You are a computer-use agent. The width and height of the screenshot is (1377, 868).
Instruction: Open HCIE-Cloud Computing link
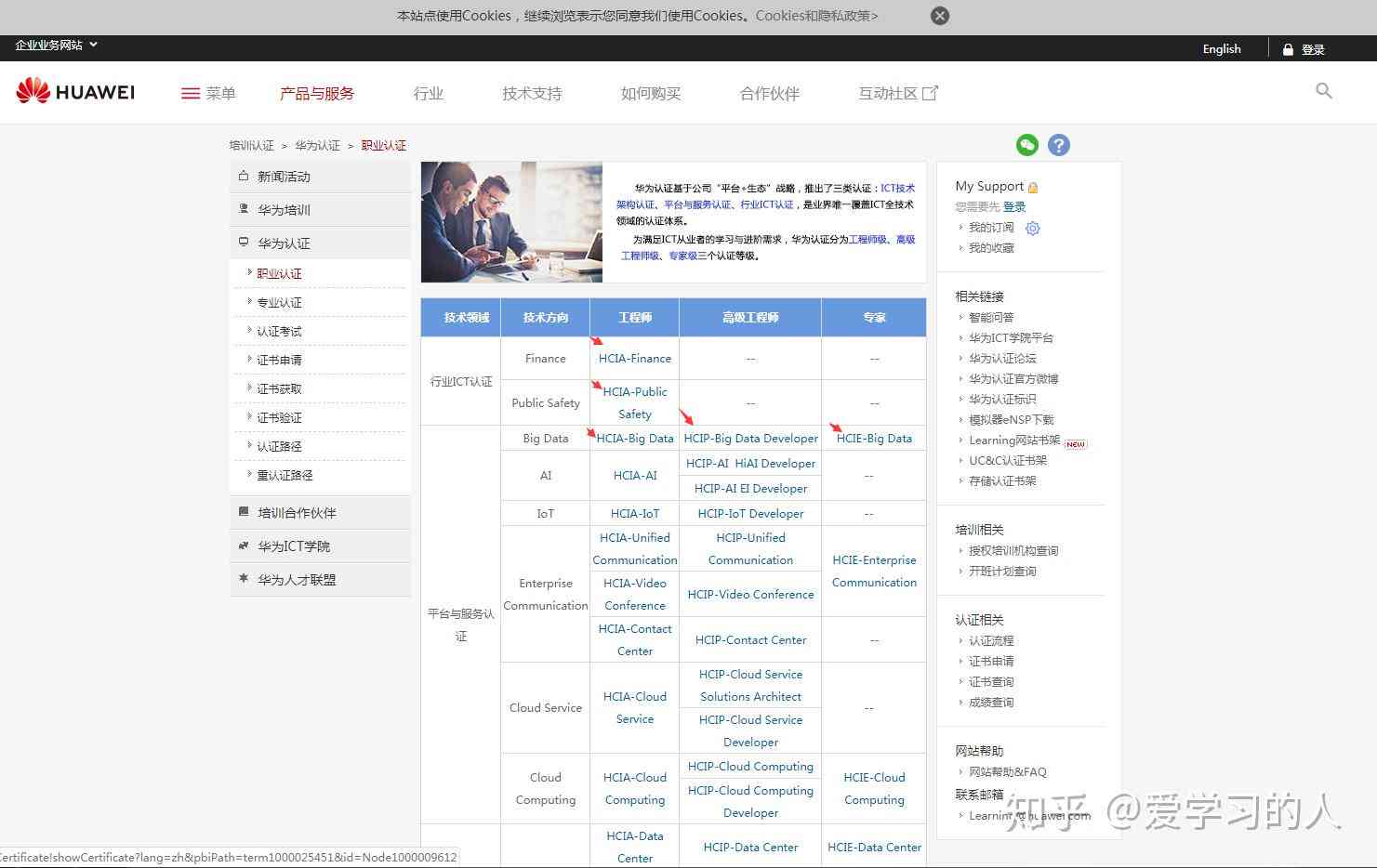874,788
